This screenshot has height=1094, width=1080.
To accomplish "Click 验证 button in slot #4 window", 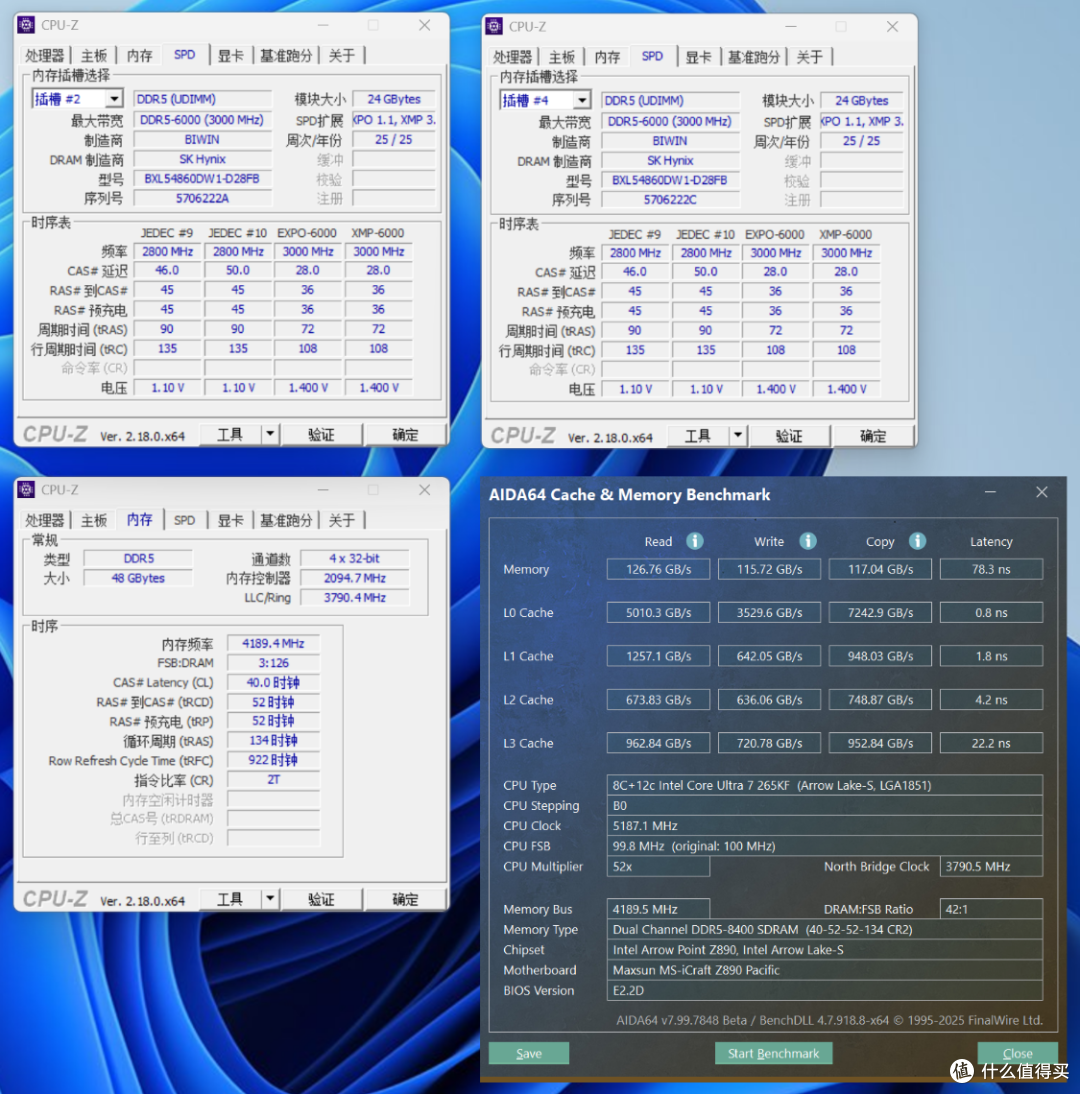I will pyautogui.click(x=789, y=436).
